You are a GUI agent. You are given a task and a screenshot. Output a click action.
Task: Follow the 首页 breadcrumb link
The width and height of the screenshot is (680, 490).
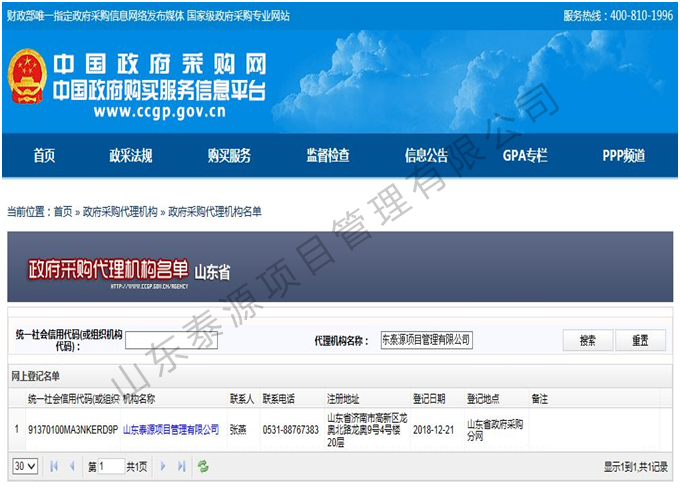(63, 212)
